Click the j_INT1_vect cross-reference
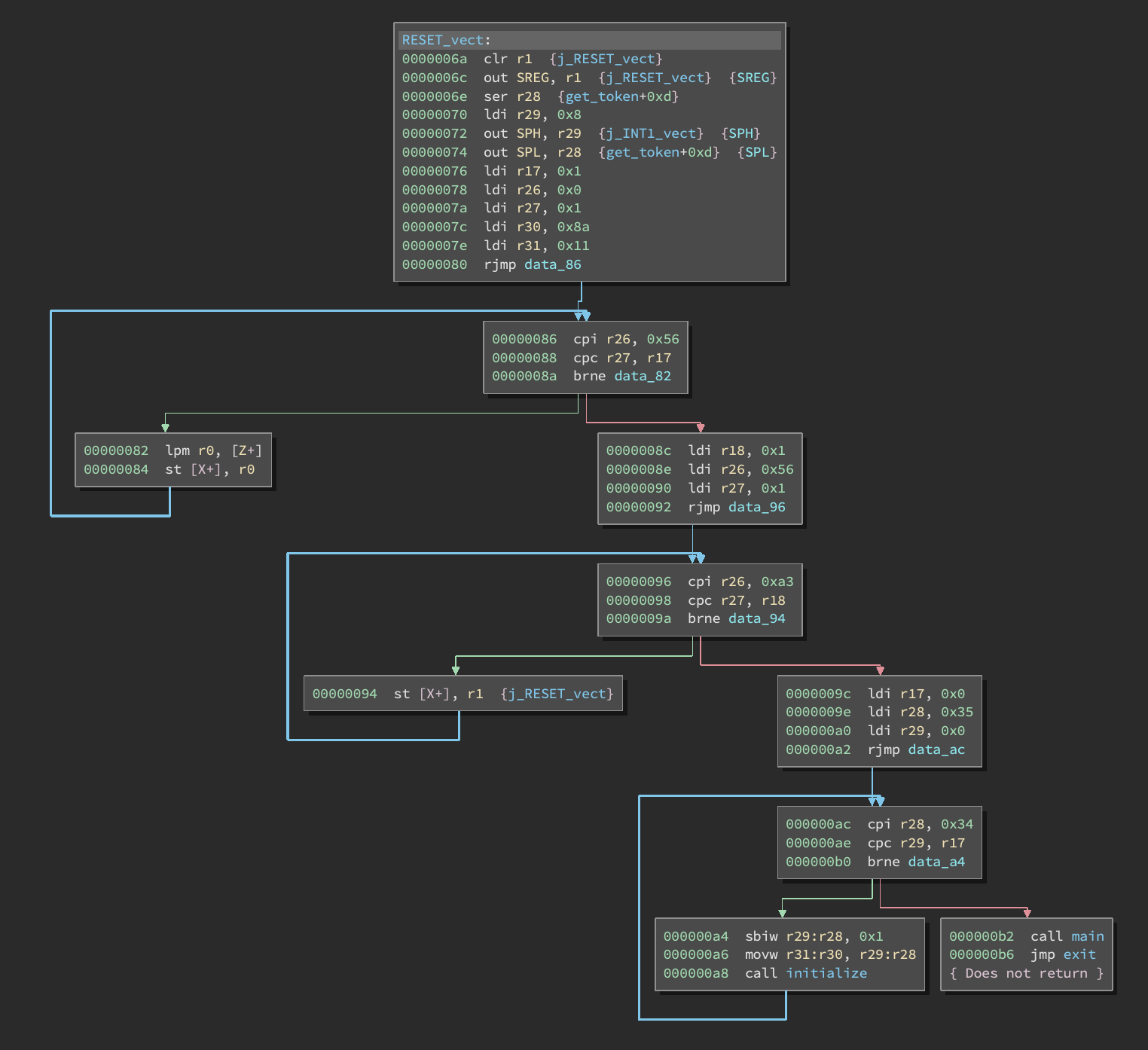The width and height of the screenshot is (1148, 1050). pos(651,133)
